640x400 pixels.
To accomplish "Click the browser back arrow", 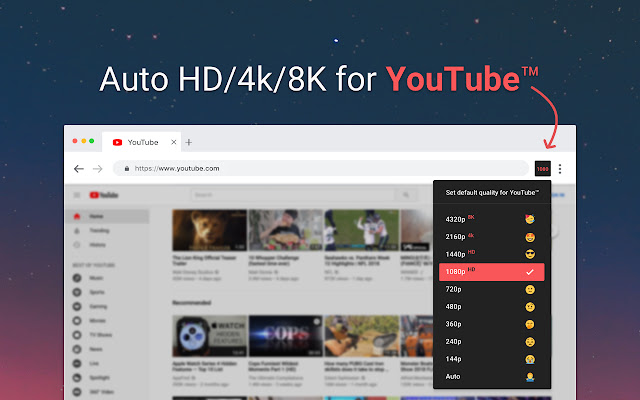I will point(79,169).
